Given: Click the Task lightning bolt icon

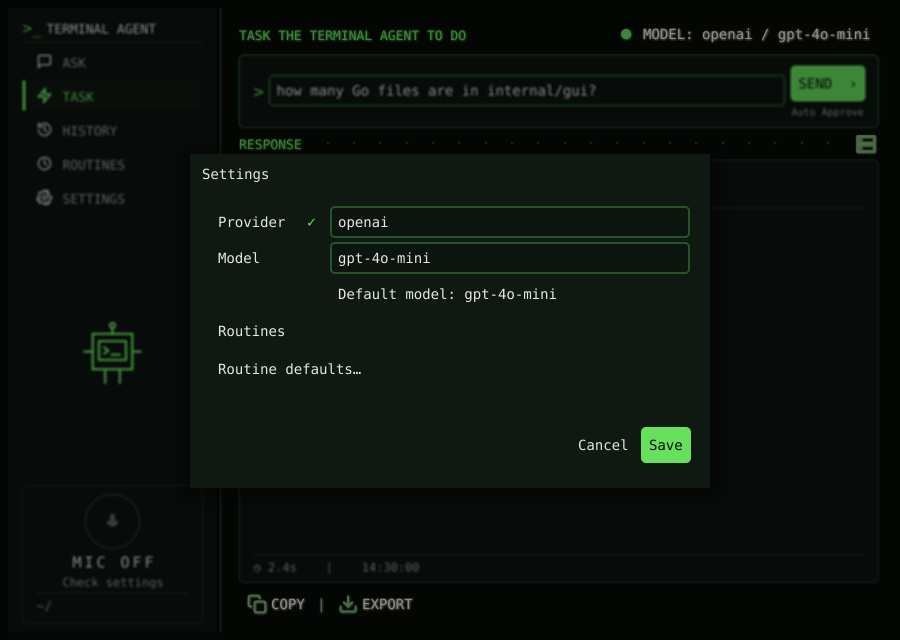Looking at the screenshot, I should [x=44, y=96].
